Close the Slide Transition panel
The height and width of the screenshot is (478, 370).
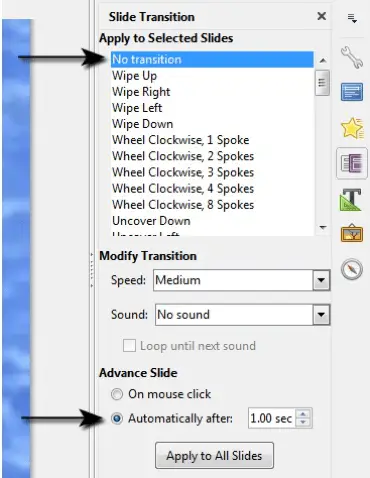click(322, 16)
